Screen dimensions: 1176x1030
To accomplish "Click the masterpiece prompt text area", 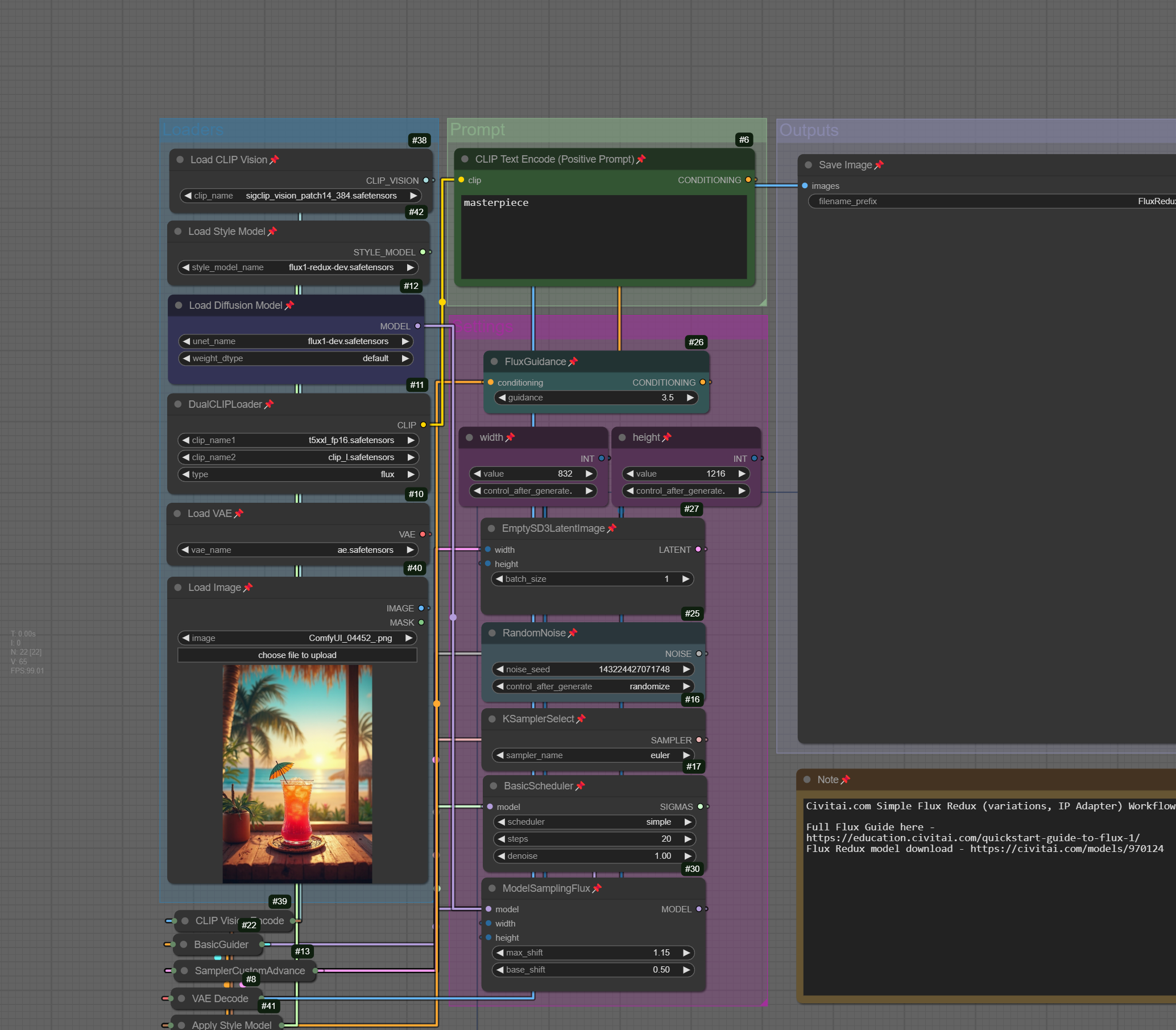I will tap(603, 237).
